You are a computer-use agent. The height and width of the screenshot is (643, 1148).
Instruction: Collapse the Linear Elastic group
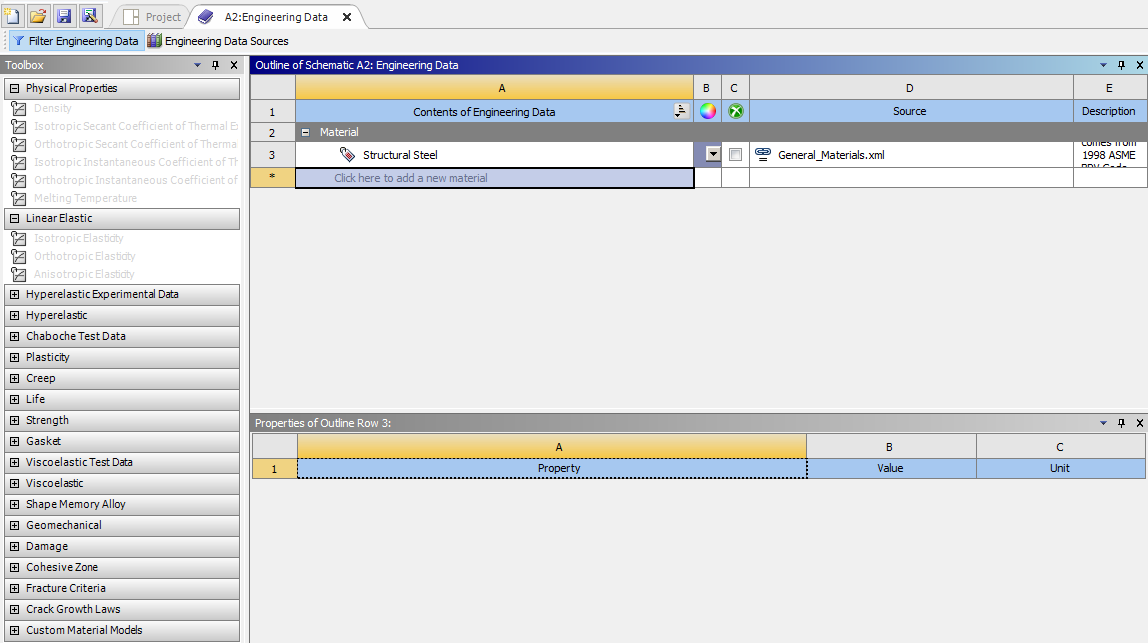point(15,218)
